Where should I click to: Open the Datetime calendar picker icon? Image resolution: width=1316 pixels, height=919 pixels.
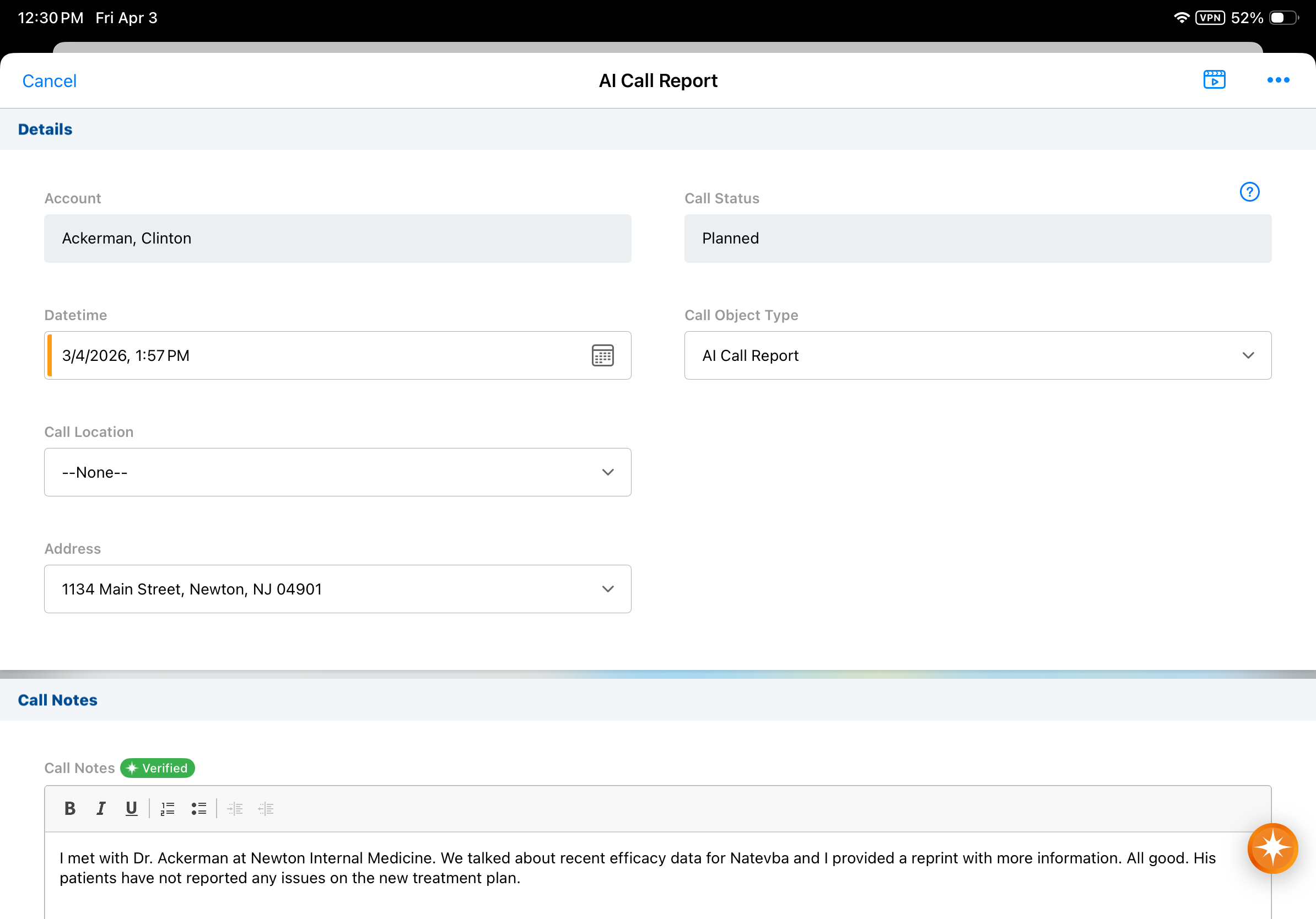click(602, 355)
